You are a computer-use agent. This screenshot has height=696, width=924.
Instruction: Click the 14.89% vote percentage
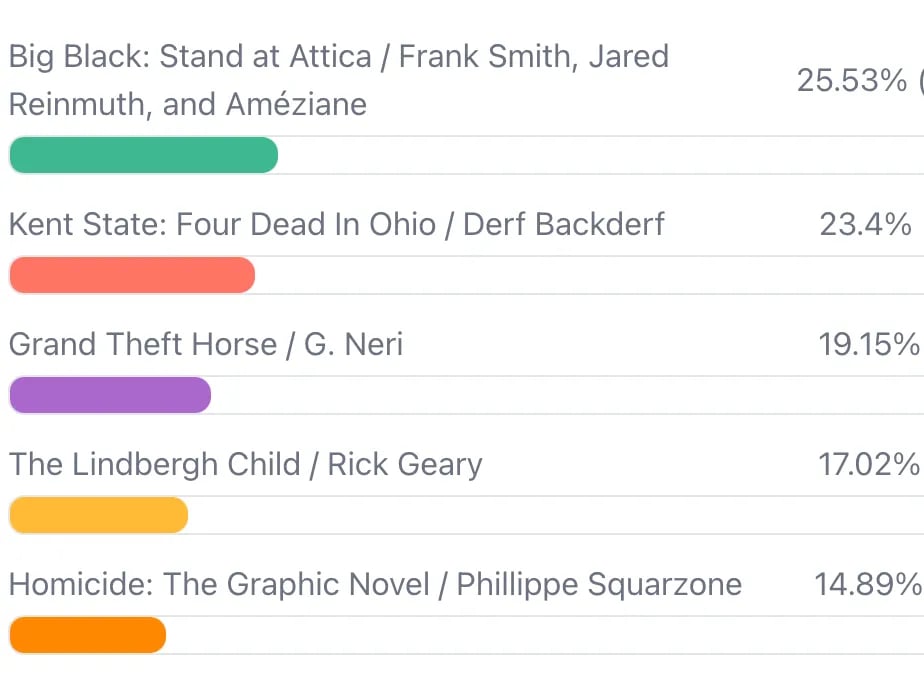point(867,584)
